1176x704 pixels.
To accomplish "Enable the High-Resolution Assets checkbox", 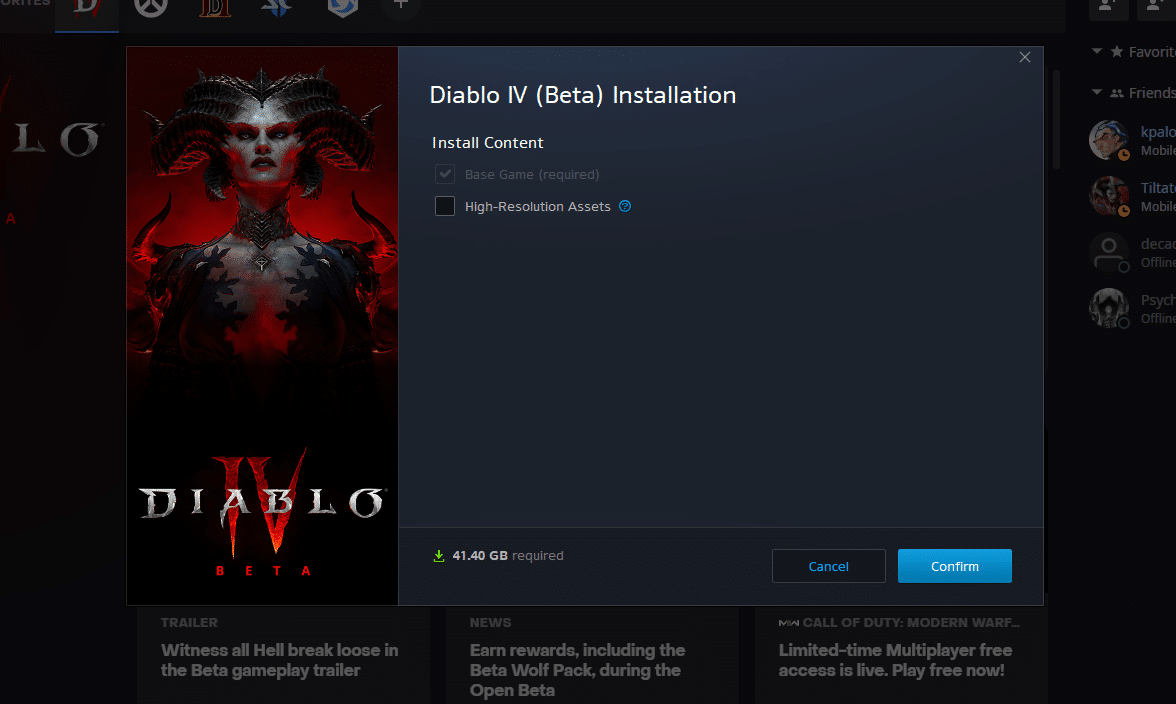I will point(445,206).
